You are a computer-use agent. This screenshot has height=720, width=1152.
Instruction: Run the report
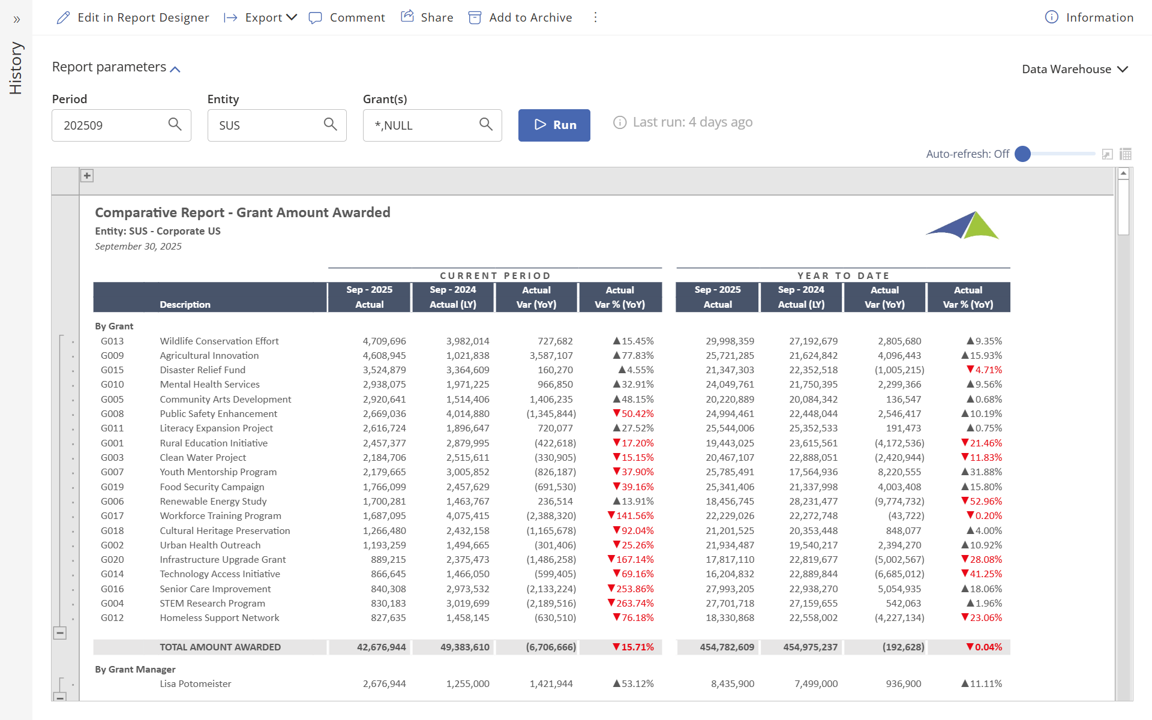tap(554, 125)
